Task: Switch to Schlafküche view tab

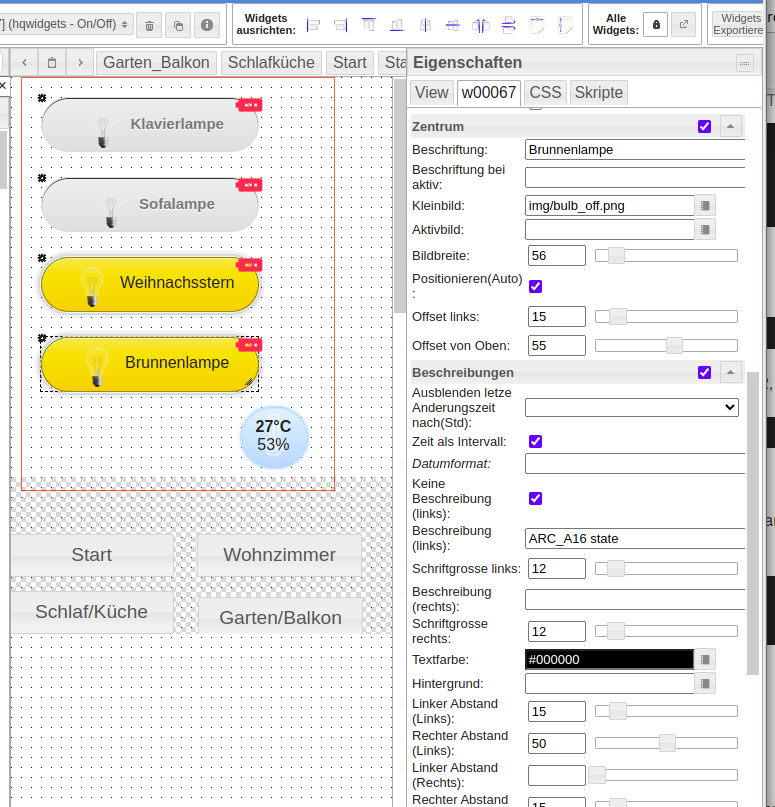Action: 271,63
